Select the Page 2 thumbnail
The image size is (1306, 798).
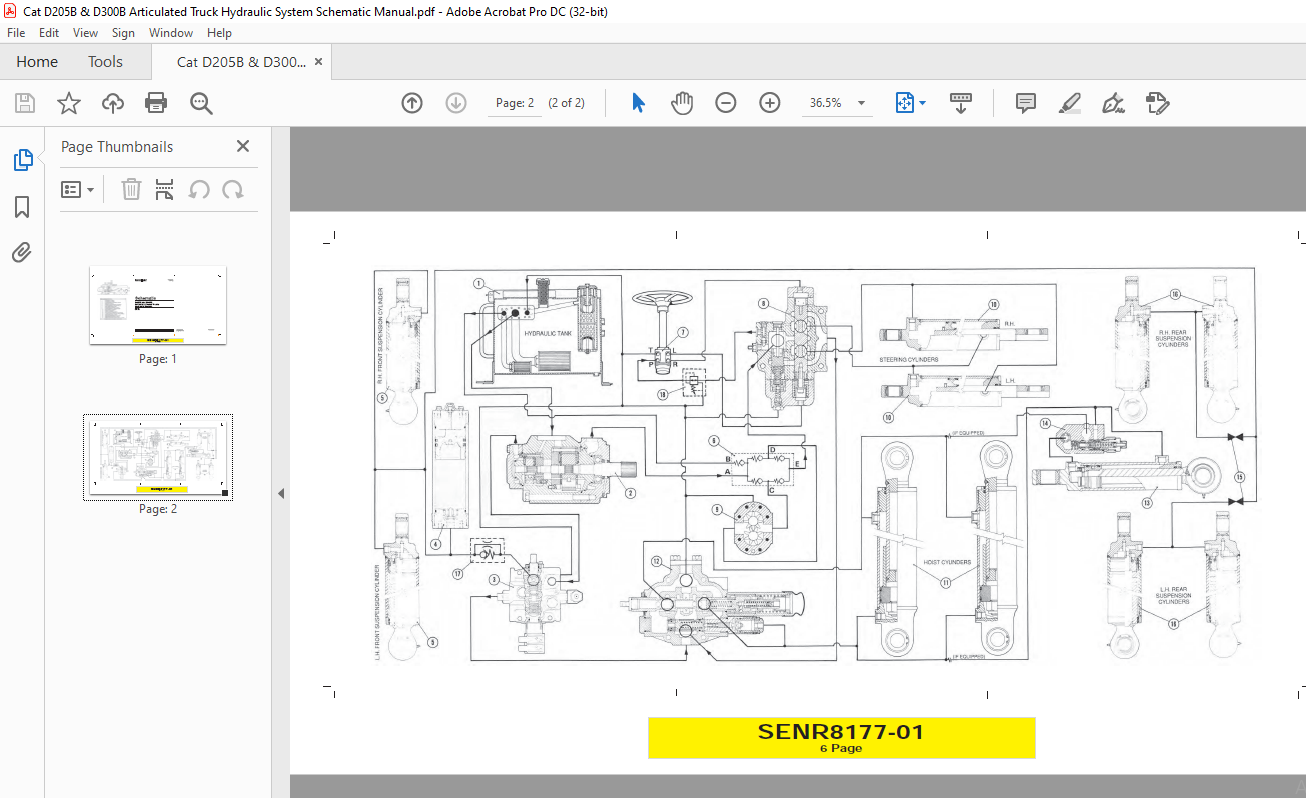(x=158, y=456)
